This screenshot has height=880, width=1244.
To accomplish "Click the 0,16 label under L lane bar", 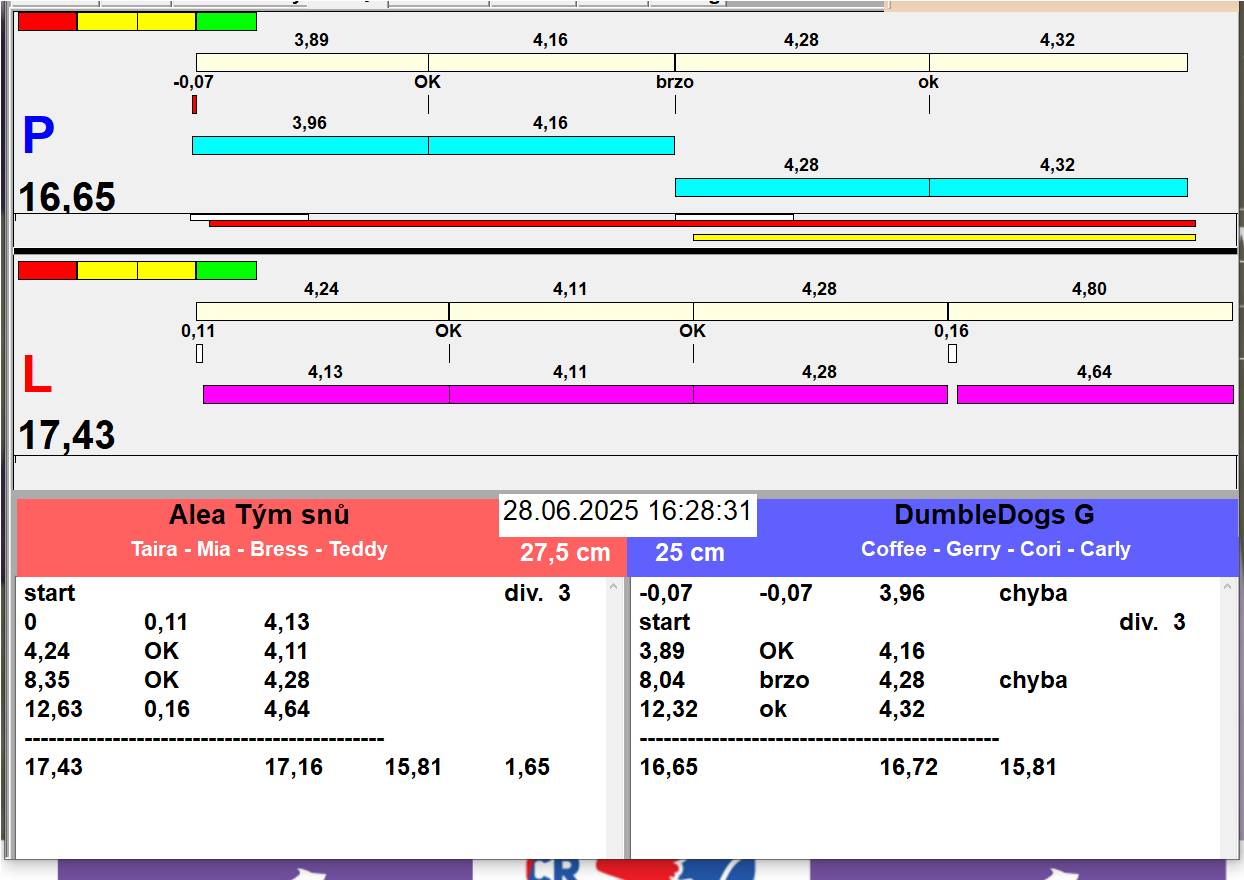I will coord(952,331).
